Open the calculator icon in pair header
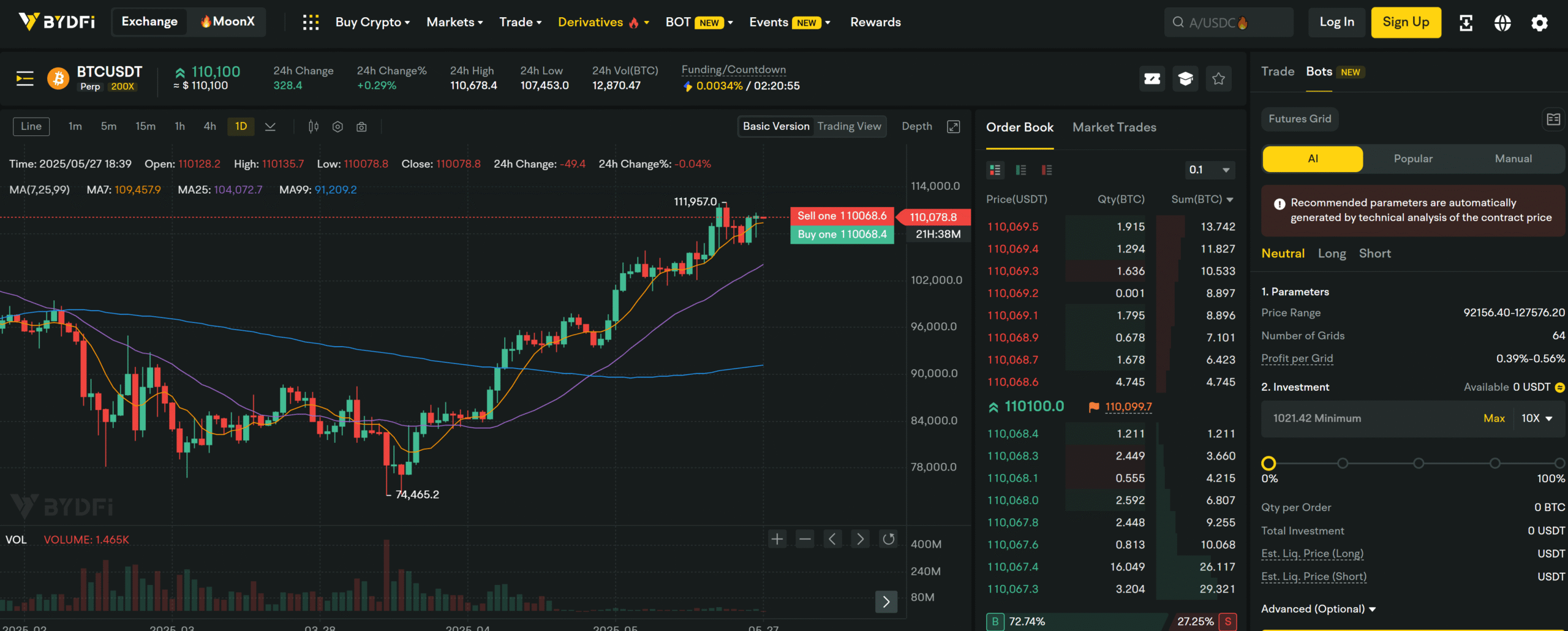Screen dimensions: 1568x631 pos(1152,78)
